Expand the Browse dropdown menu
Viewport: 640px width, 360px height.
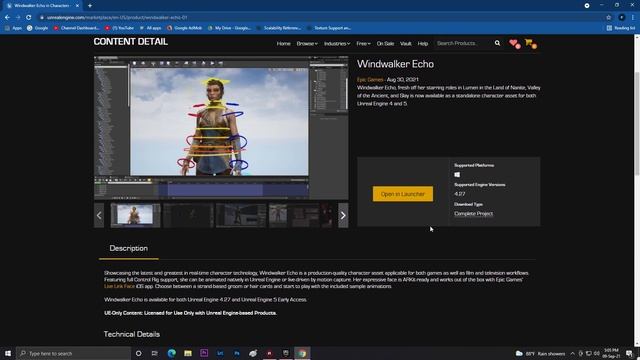pyautogui.click(x=307, y=44)
